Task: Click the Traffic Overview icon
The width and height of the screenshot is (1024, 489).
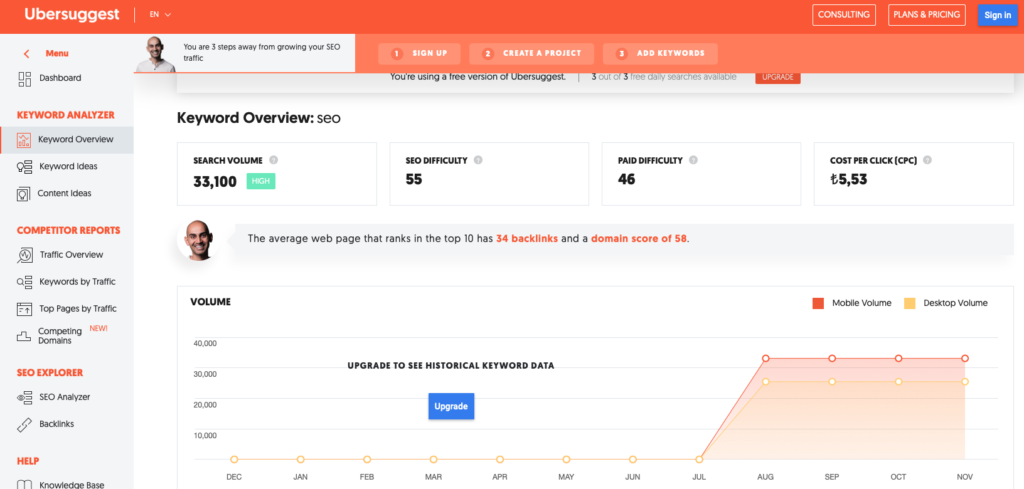Action: (x=25, y=255)
